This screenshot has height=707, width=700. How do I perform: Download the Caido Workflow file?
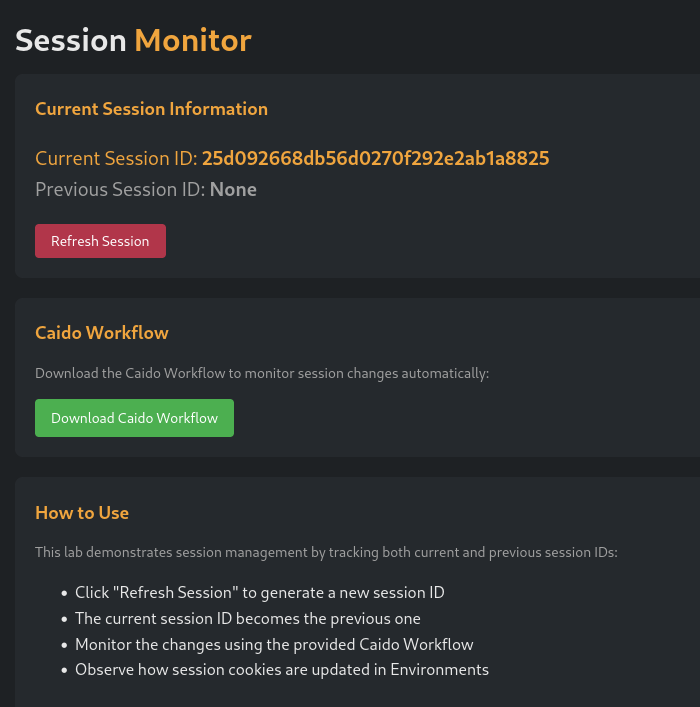tap(134, 418)
